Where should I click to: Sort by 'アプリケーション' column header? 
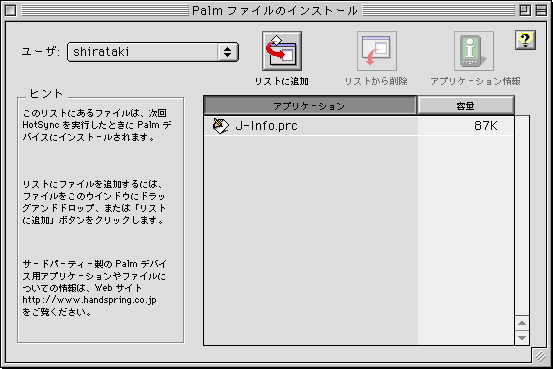tap(310, 106)
